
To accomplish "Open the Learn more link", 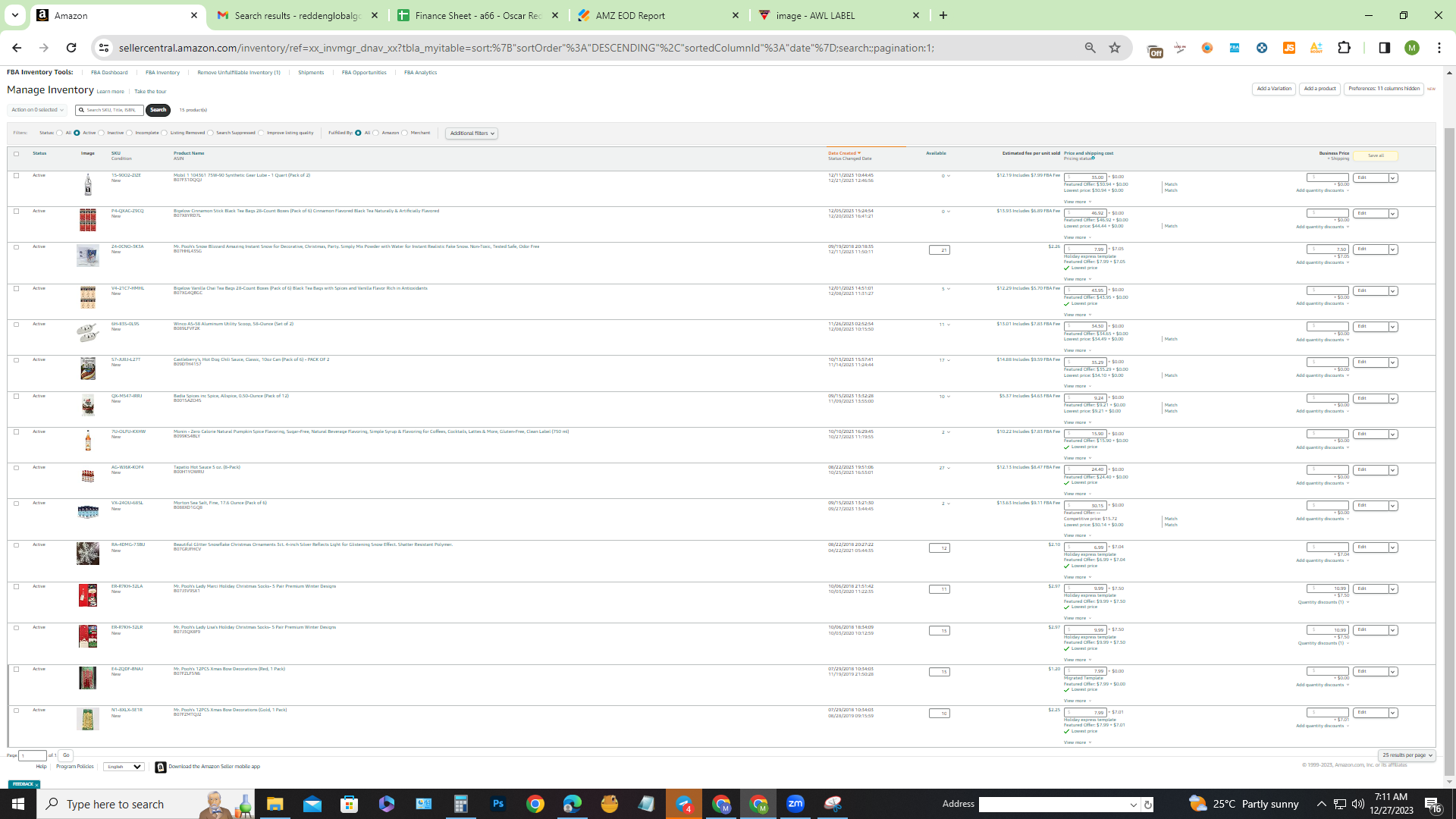I will [x=110, y=92].
